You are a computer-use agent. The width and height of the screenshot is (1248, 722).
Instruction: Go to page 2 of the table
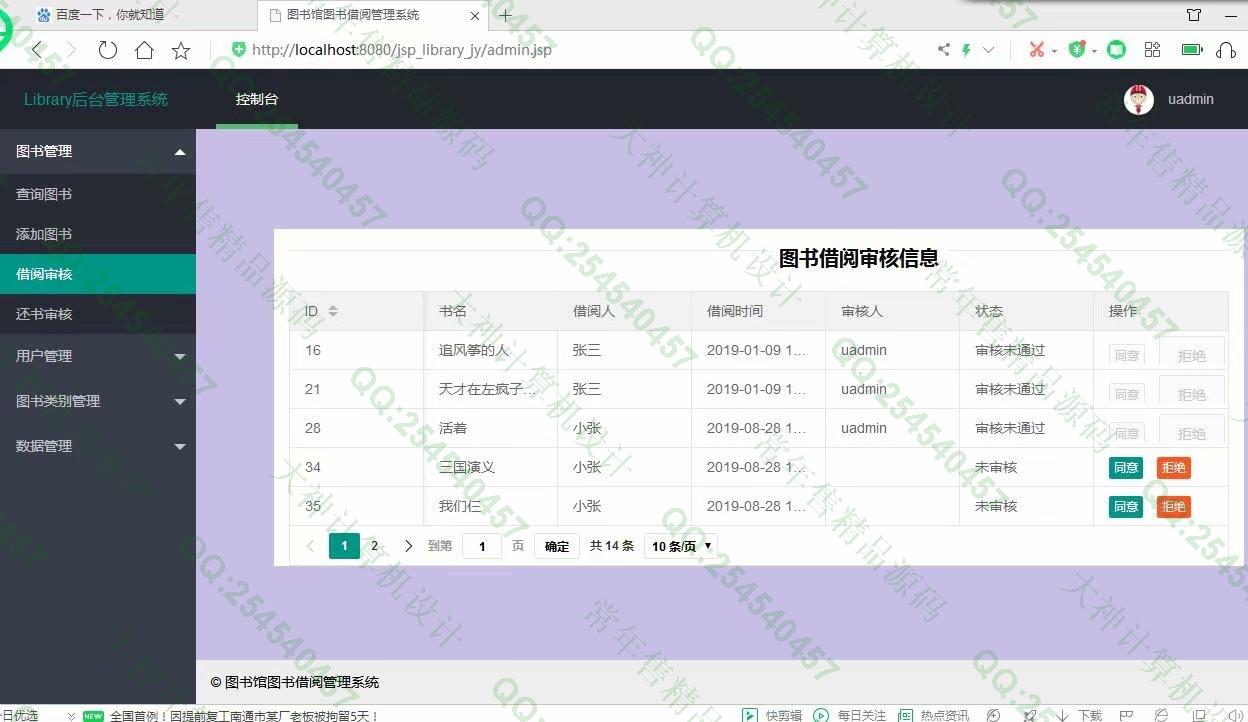click(374, 546)
